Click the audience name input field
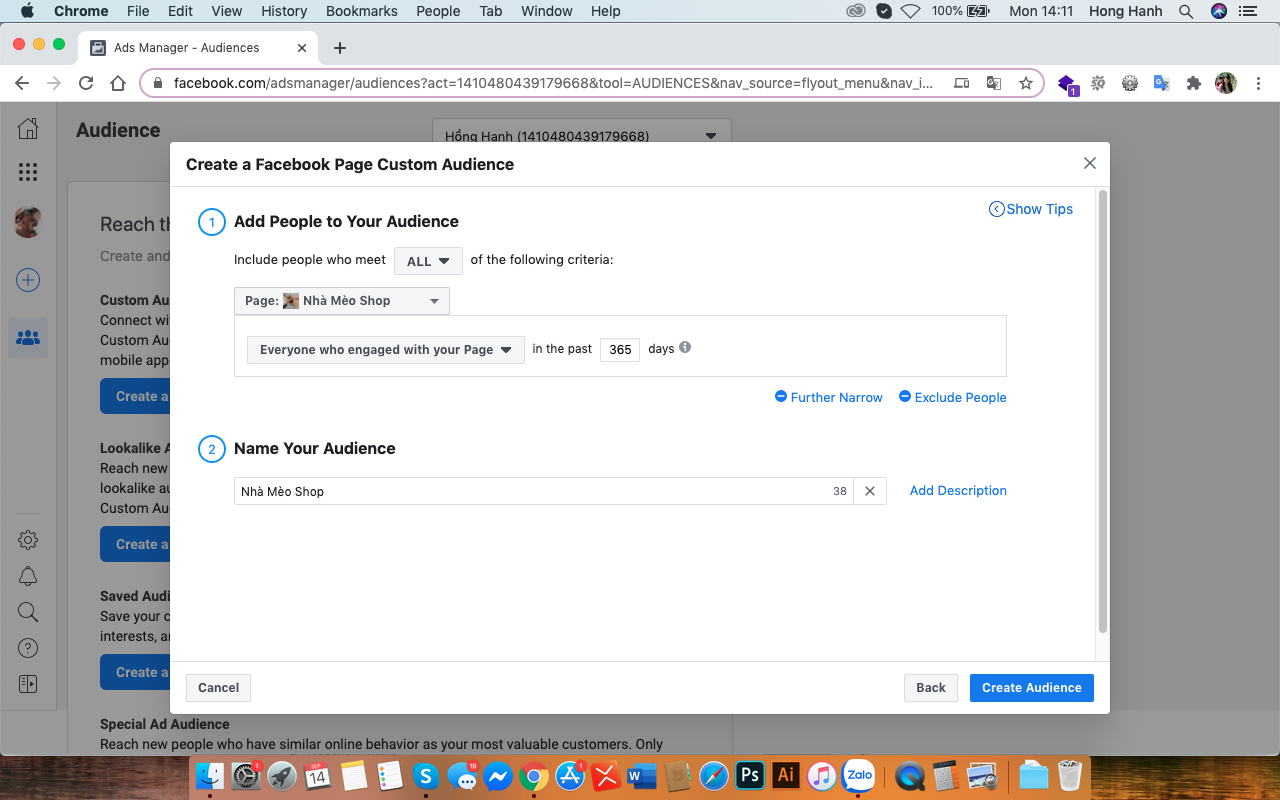The width and height of the screenshot is (1280, 800). (543, 491)
